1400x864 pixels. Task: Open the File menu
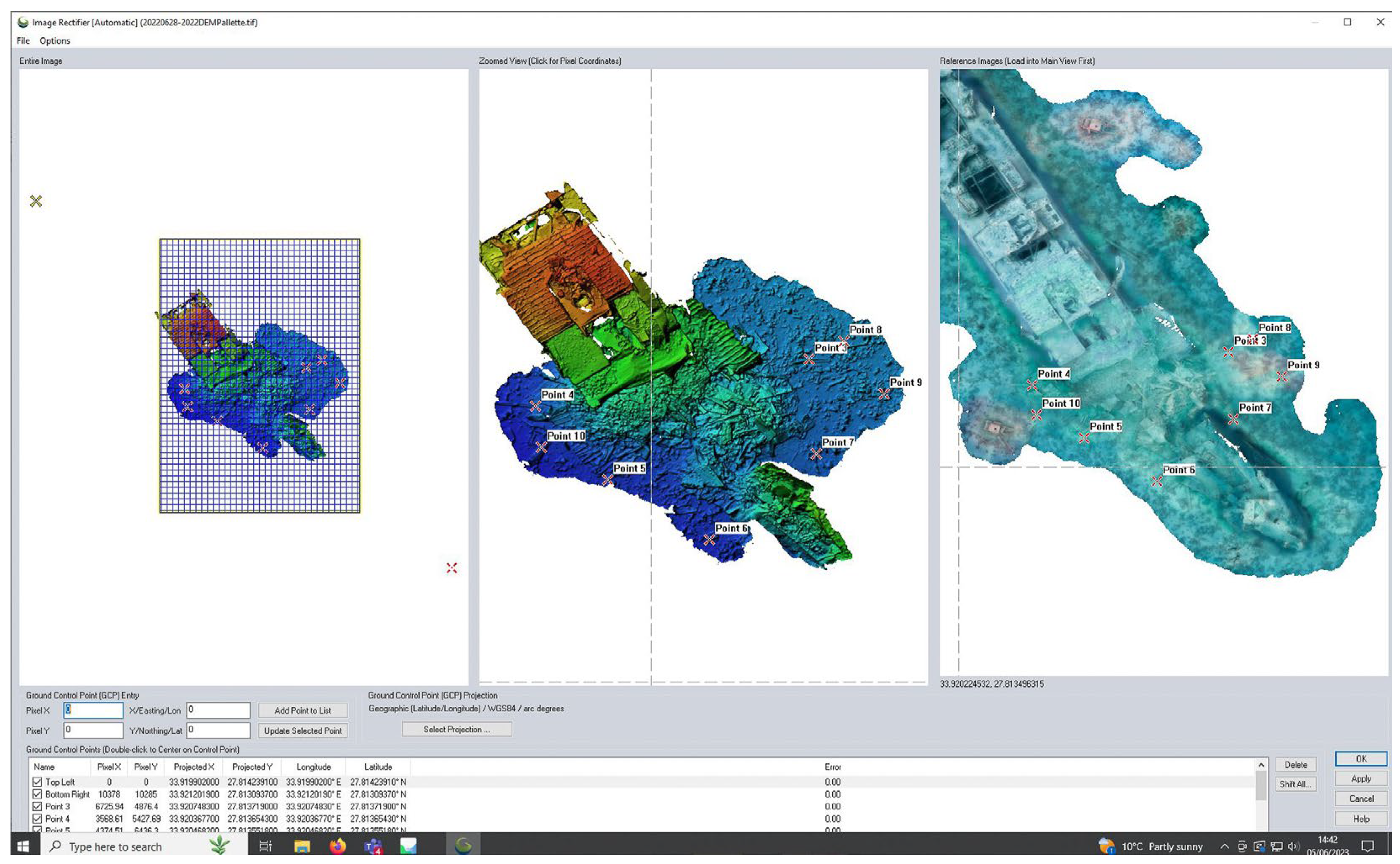[23, 40]
